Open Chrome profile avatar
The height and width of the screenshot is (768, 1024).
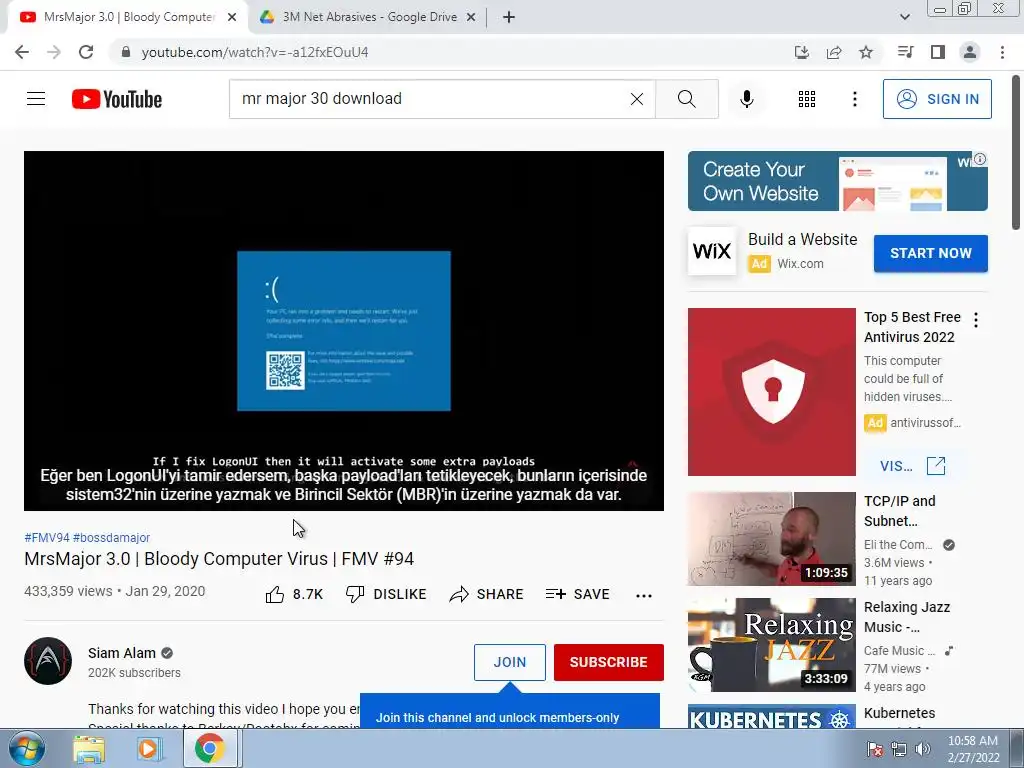[x=970, y=52]
